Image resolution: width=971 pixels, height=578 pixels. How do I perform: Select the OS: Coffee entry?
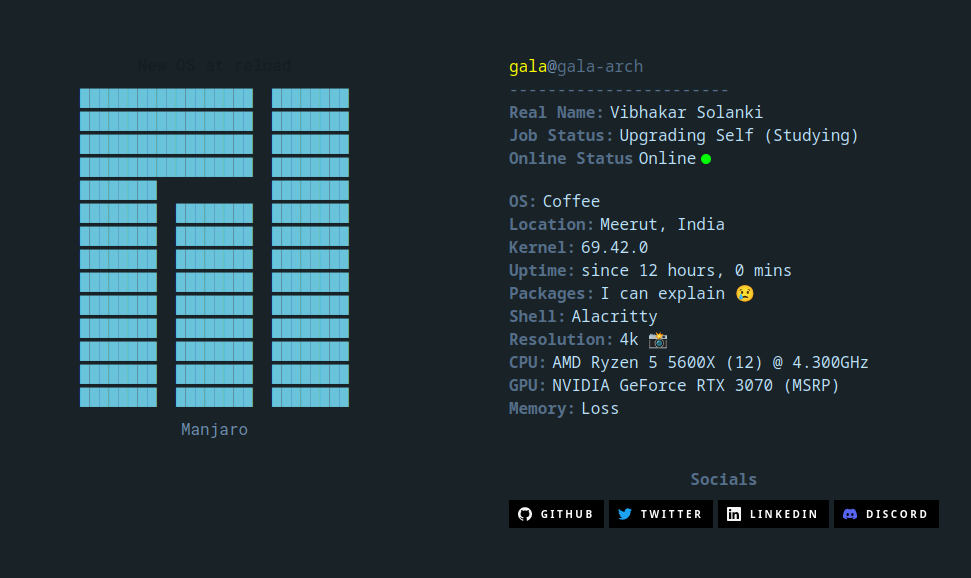555,201
